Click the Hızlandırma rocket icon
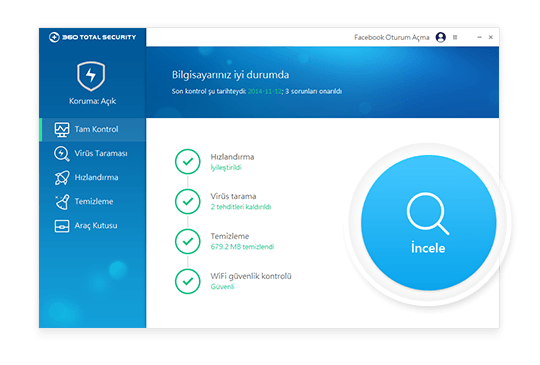Screen dimensions: 540x365 coord(62,178)
